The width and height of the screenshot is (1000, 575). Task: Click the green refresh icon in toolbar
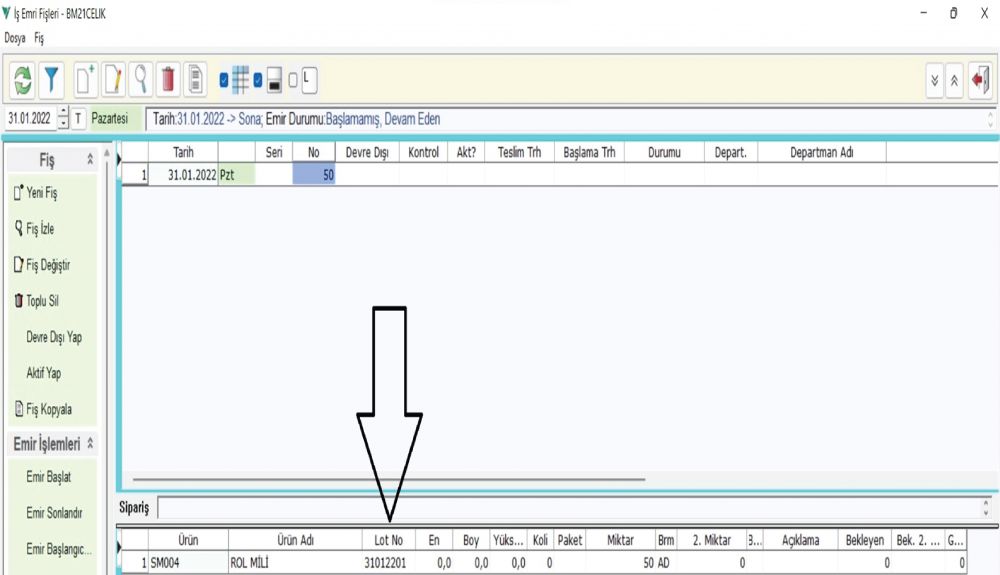[x=24, y=78]
